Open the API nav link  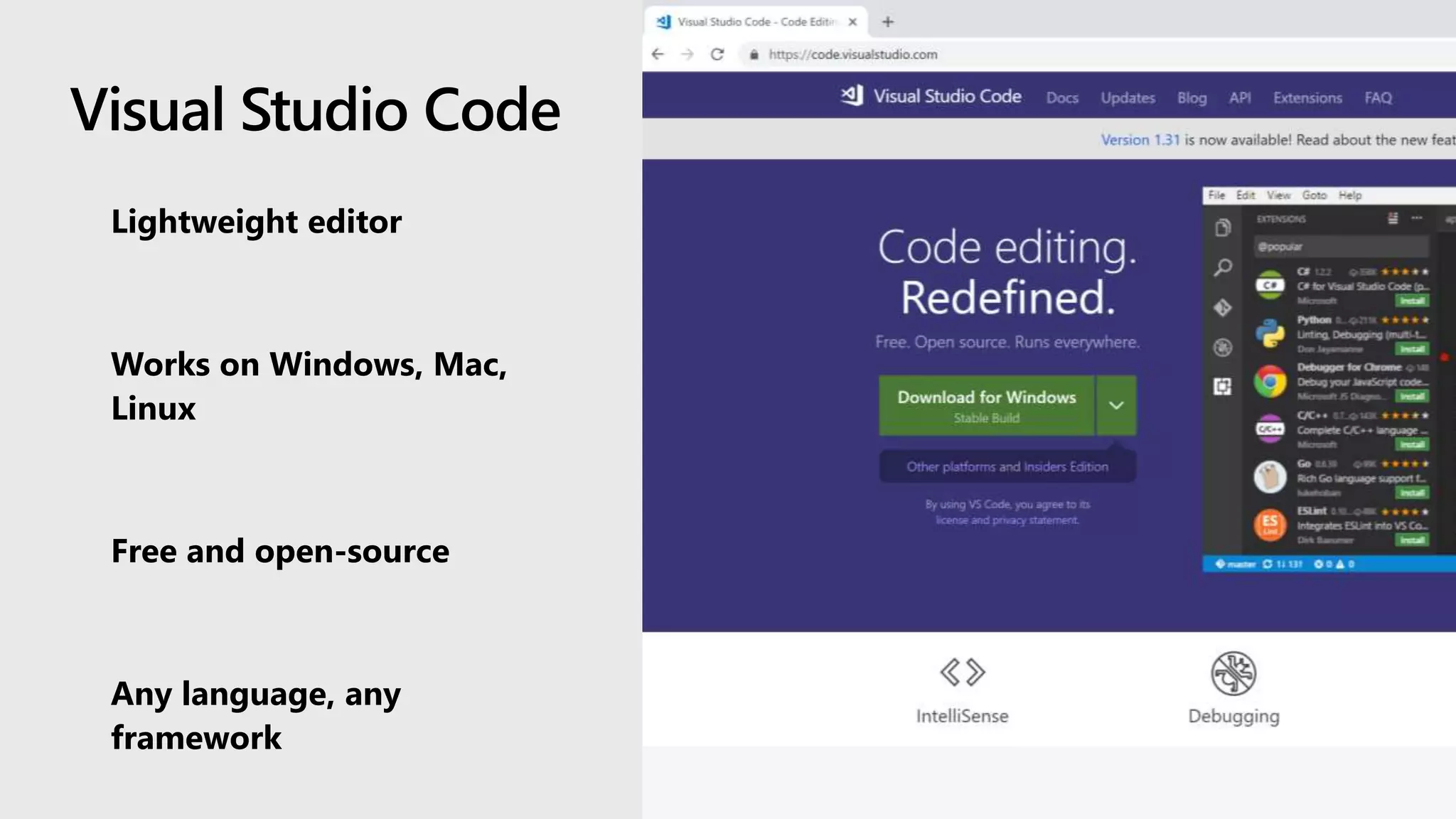(1240, 97)
